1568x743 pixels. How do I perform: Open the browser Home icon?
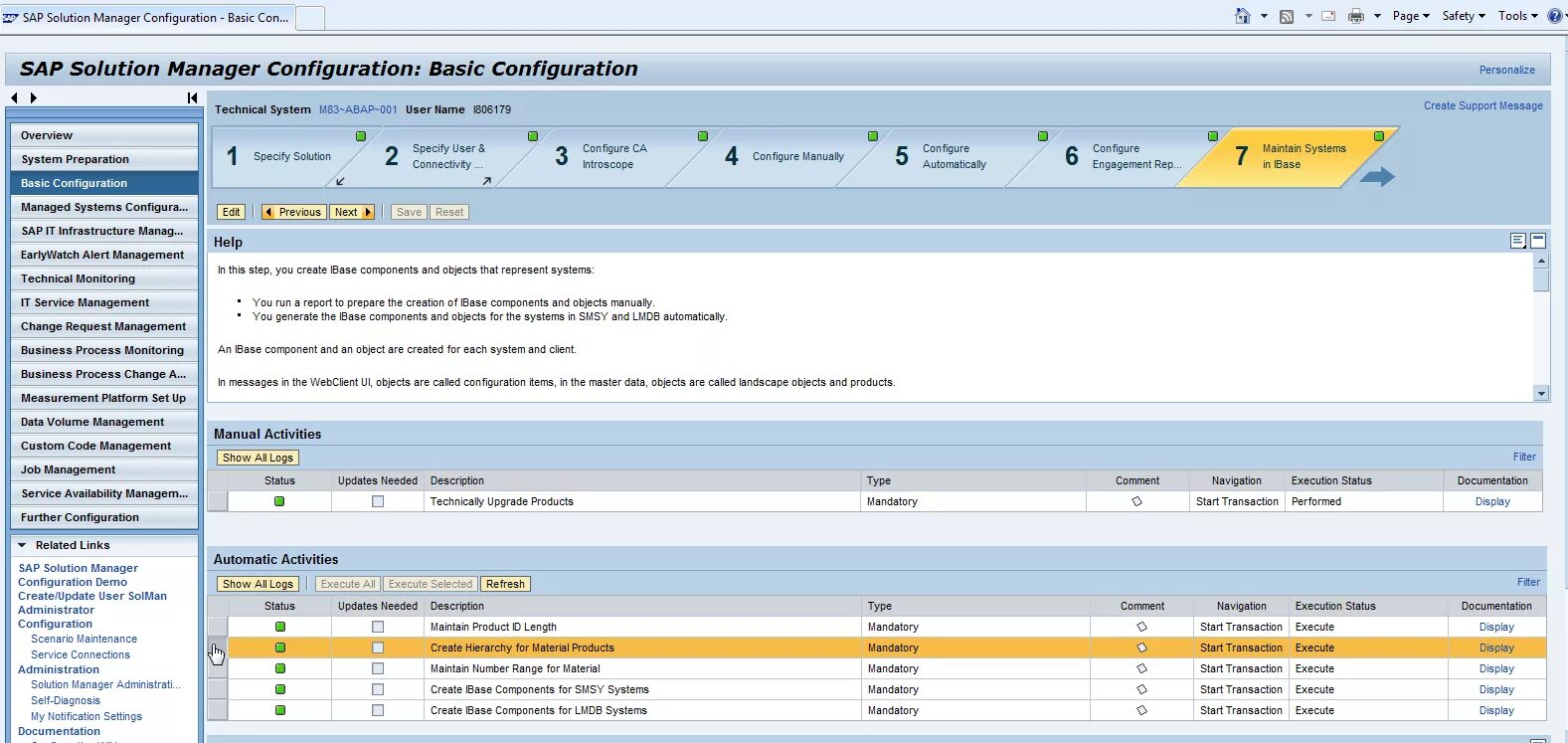1242,16
